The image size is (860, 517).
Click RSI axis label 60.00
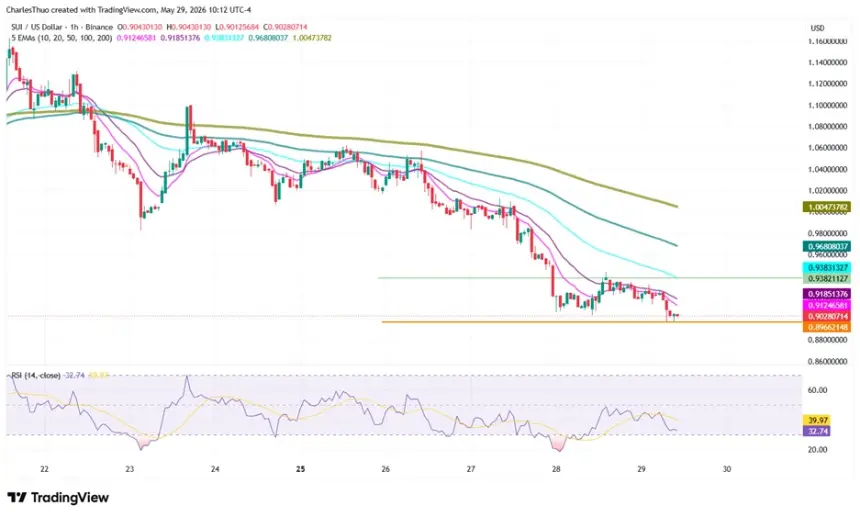(817, 390)
